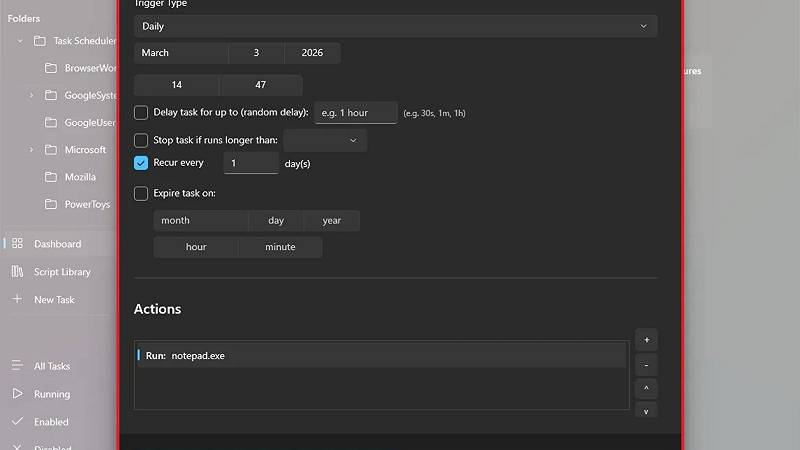Viewport: 800px width, 450px height.
Task: Open New Task in sidebar
Action: tap(54, 299)
